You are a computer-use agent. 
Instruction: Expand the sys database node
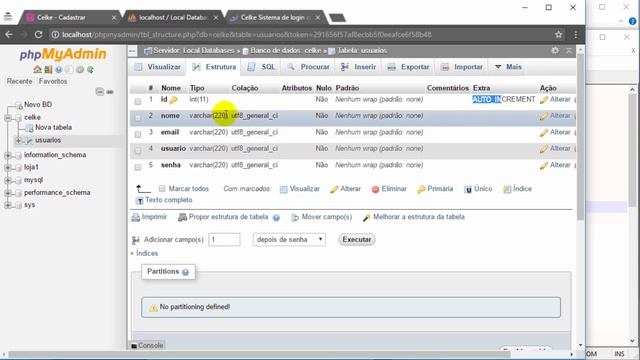[8, 205]
